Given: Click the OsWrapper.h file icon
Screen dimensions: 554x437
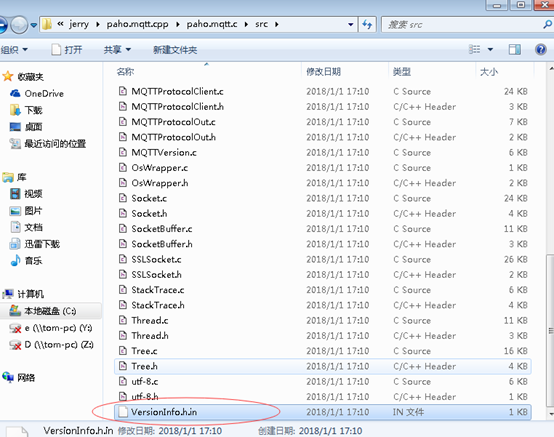Looking at the screenshot, I should point(123,183).
